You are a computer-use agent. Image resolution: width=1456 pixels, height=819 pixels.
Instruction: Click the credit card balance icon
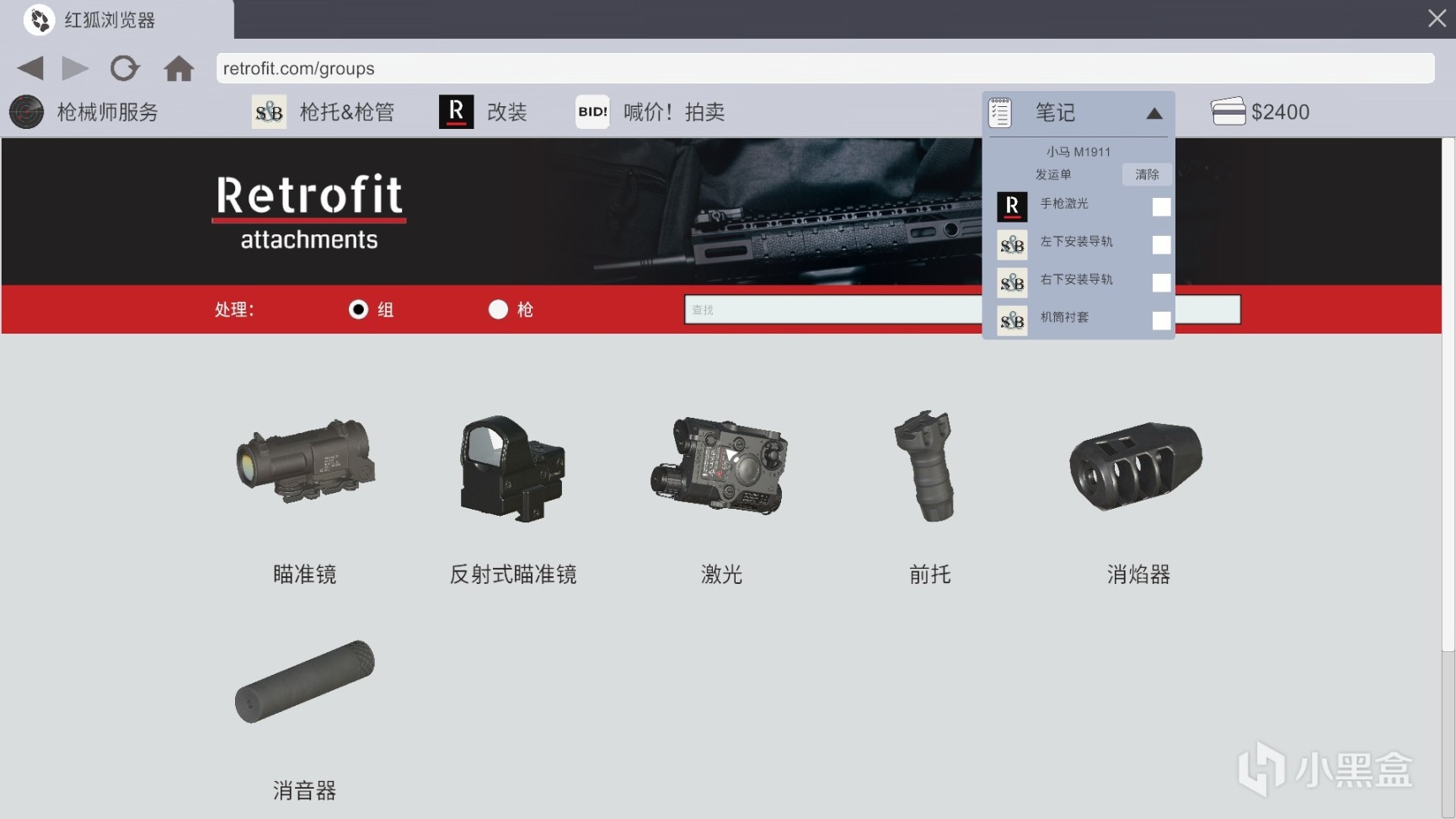click(x=1228, y=111)
